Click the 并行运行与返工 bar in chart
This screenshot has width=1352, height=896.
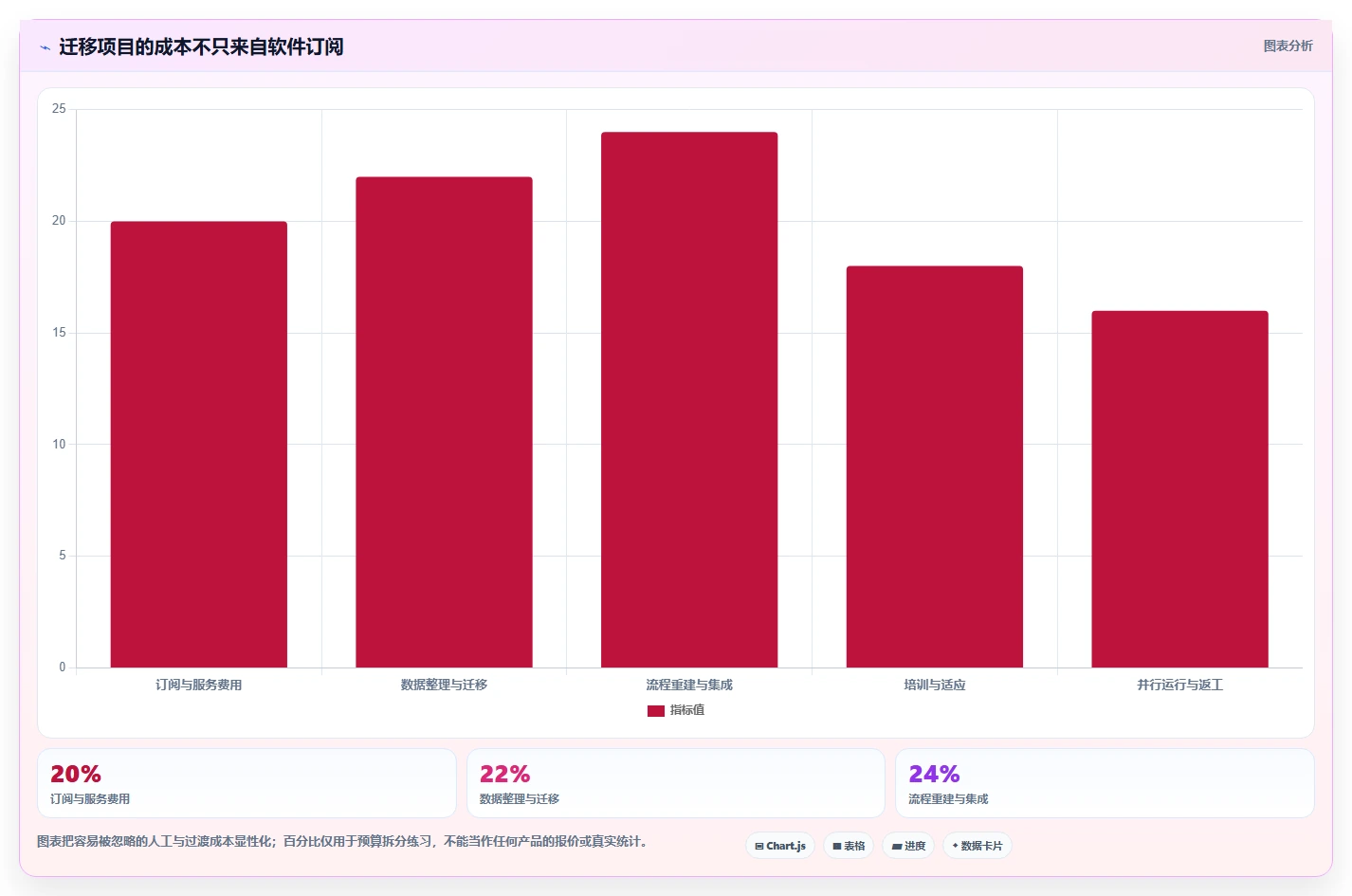point(1179,489)
